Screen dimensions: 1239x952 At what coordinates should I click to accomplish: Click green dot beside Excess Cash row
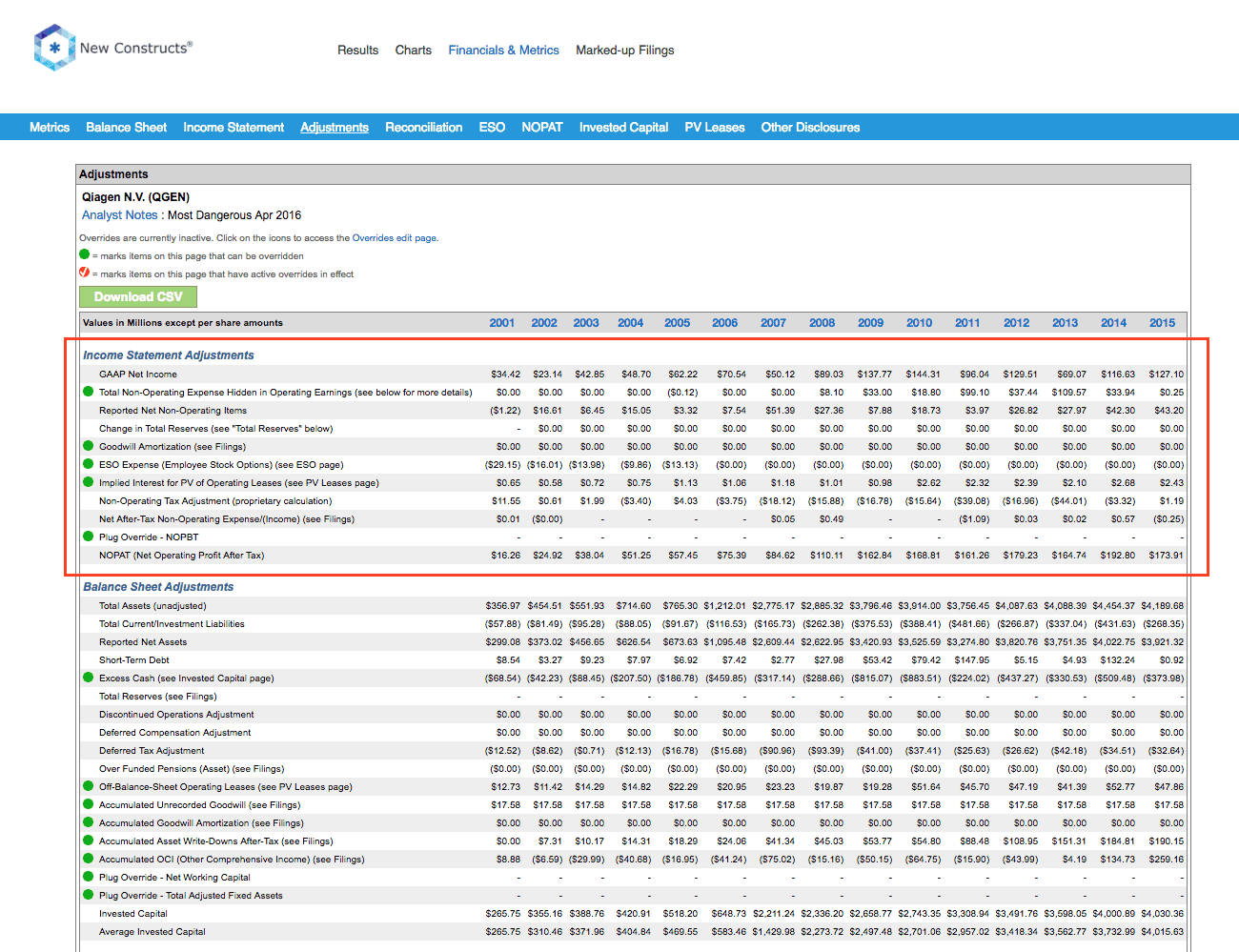[x=89, y=678]
